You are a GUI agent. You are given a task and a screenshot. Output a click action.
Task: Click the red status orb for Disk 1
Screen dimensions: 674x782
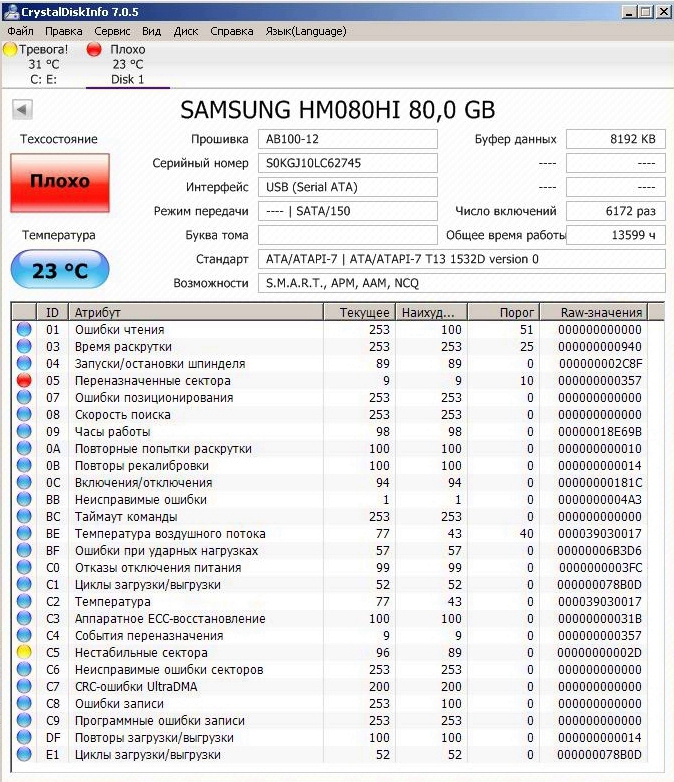click(x=94, y=49)
